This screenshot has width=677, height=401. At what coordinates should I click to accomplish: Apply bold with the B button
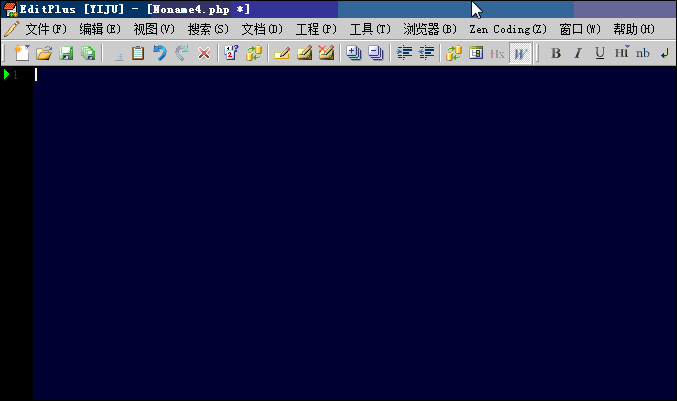(x=556, y=53)
